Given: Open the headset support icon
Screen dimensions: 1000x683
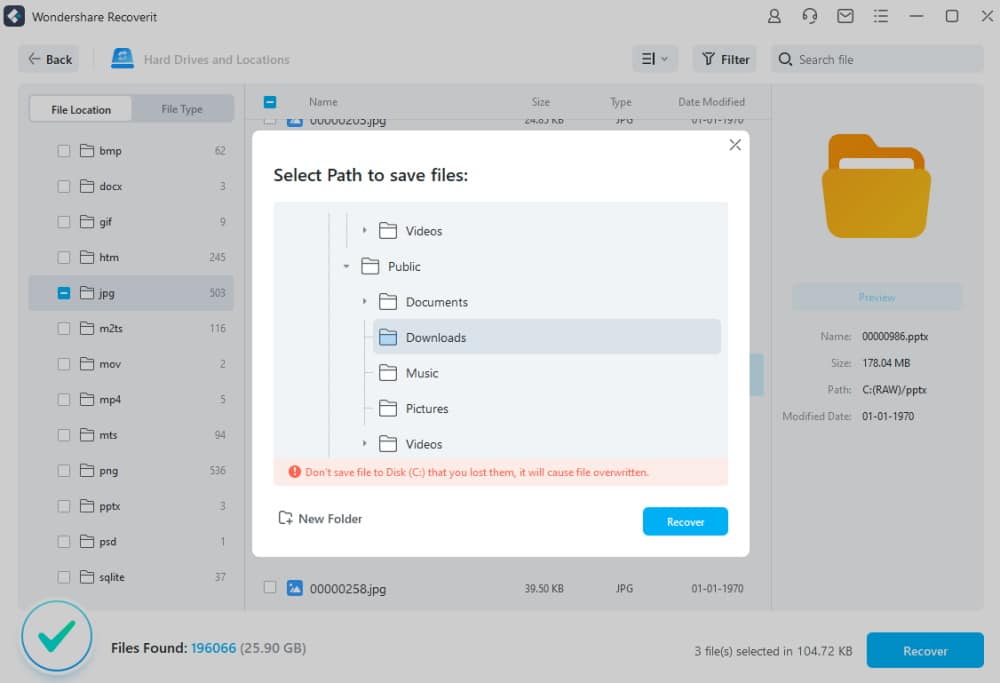Looking at the screenshot, I should 810,17.
